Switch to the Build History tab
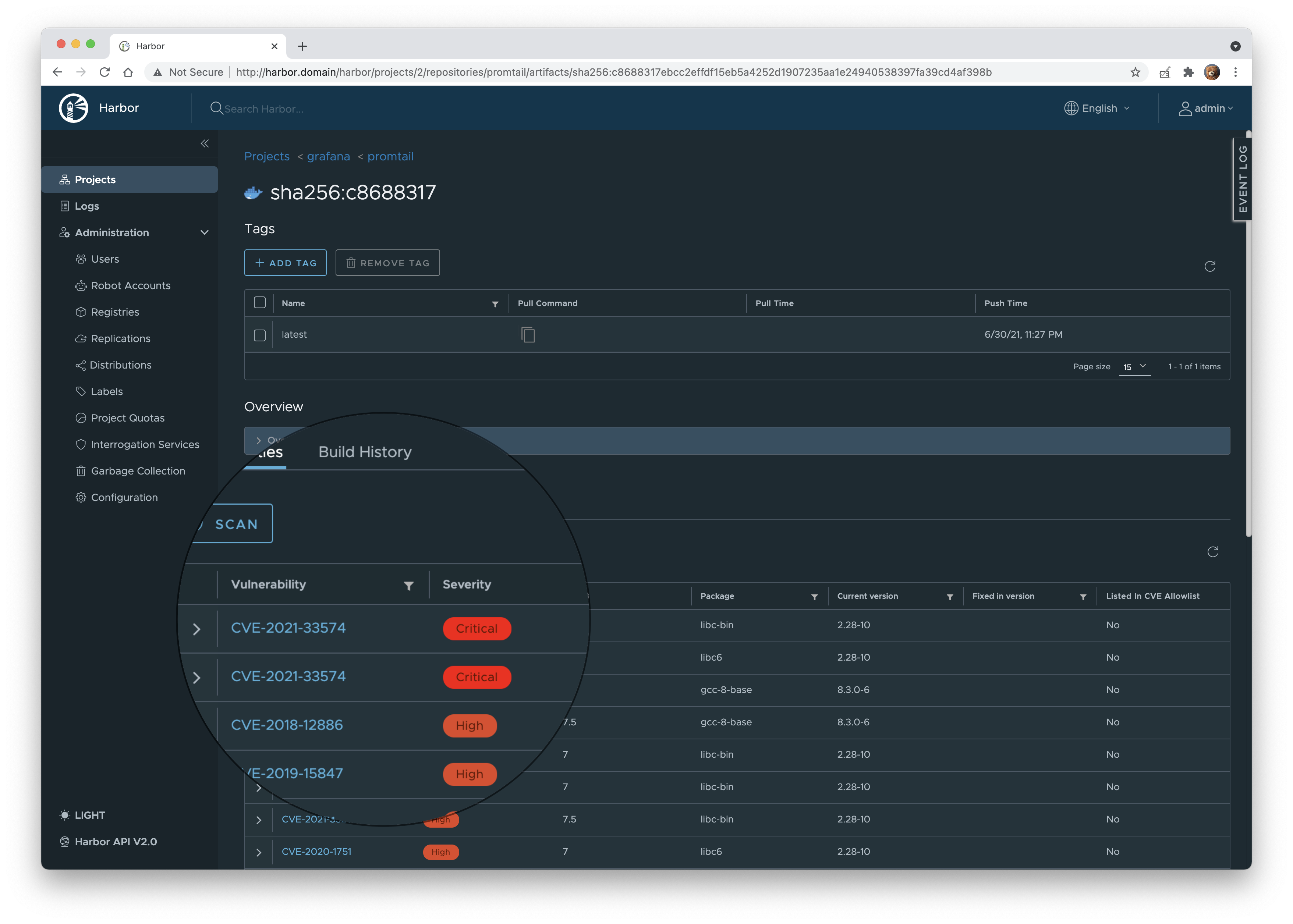The image size is (1293, 924). point(365,452)
